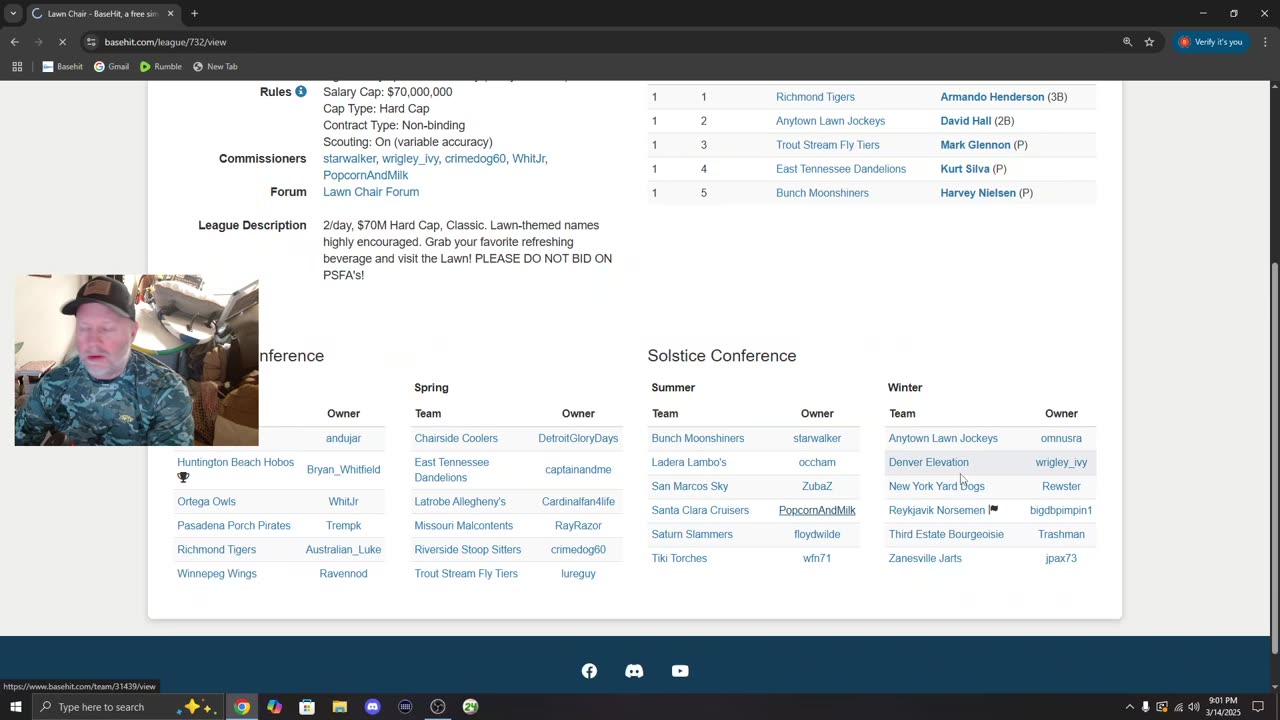Open File Explorer from the taskbar
Image resolution: width=1280 pixels, height=720 pixels.
coord(340,707)
